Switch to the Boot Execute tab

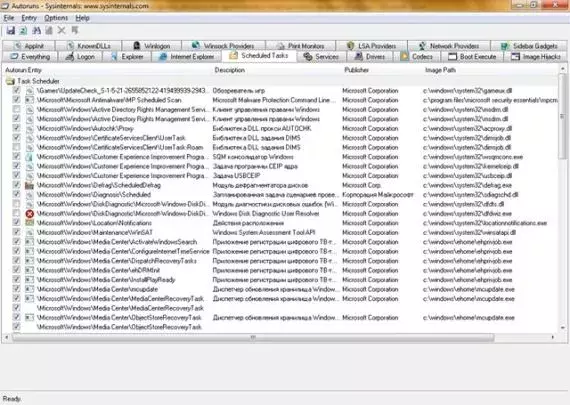[472, 57]
